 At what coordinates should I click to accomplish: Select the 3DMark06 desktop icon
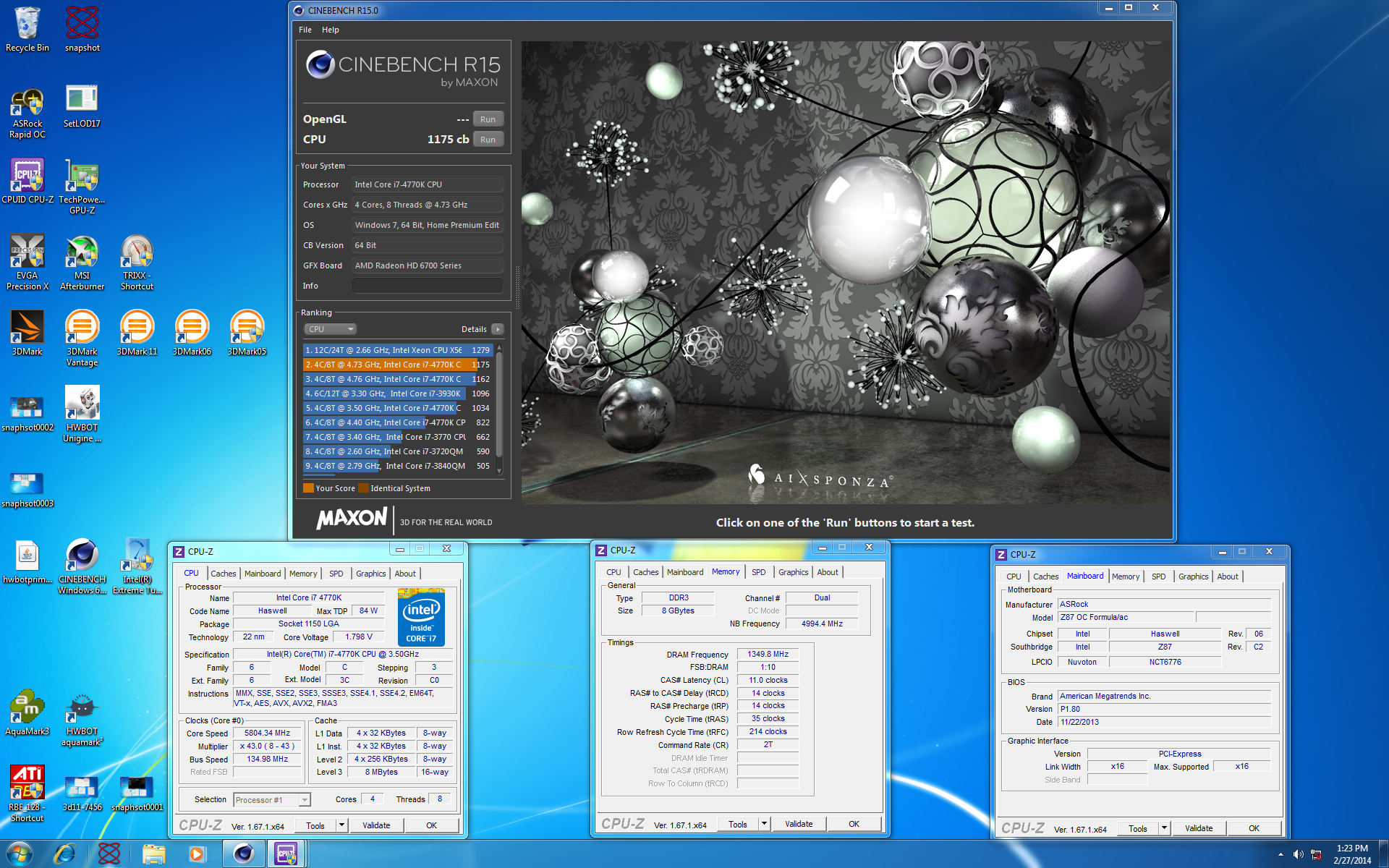[192, 333]
